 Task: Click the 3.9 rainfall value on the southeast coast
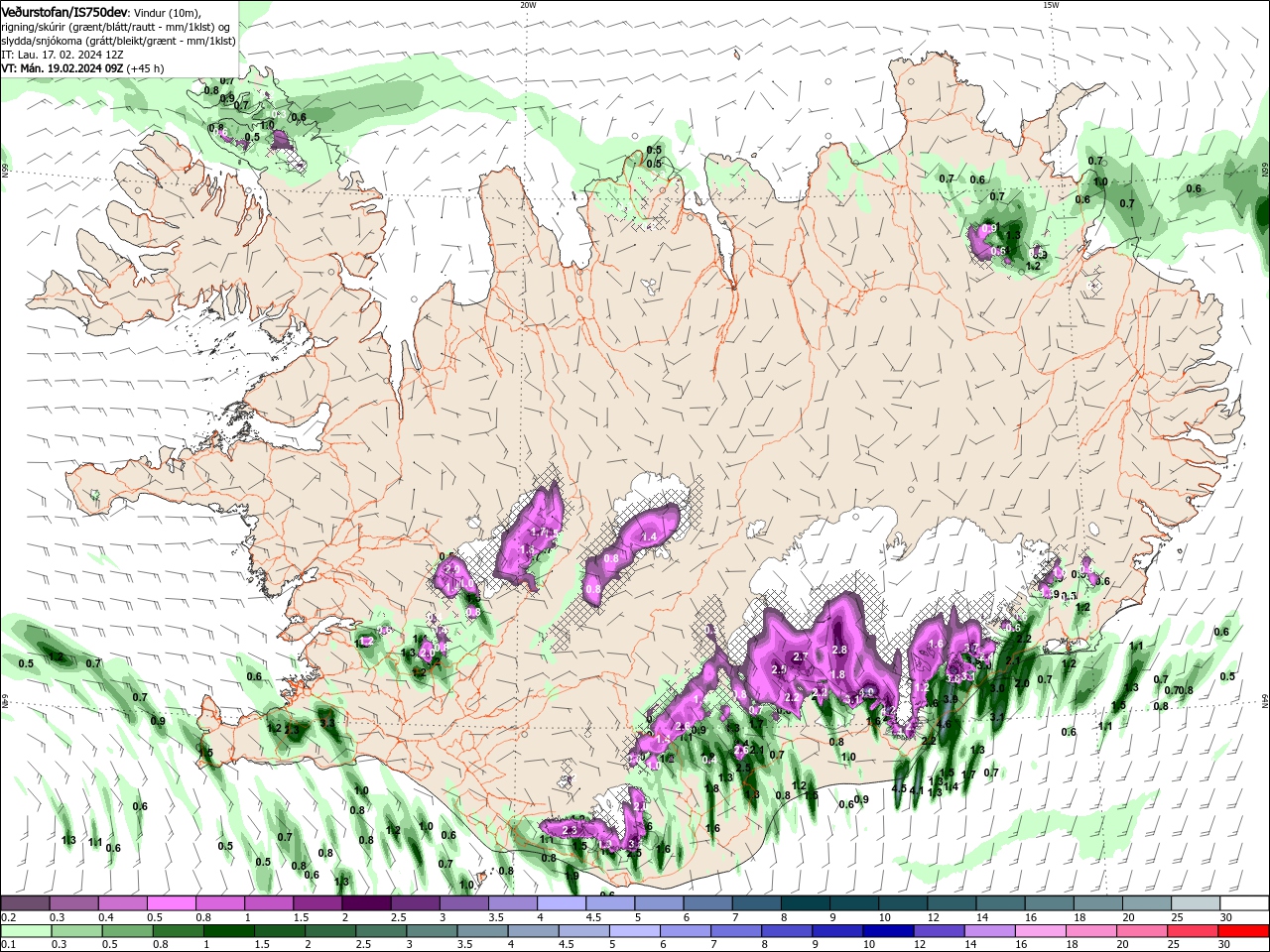point(950,699)
